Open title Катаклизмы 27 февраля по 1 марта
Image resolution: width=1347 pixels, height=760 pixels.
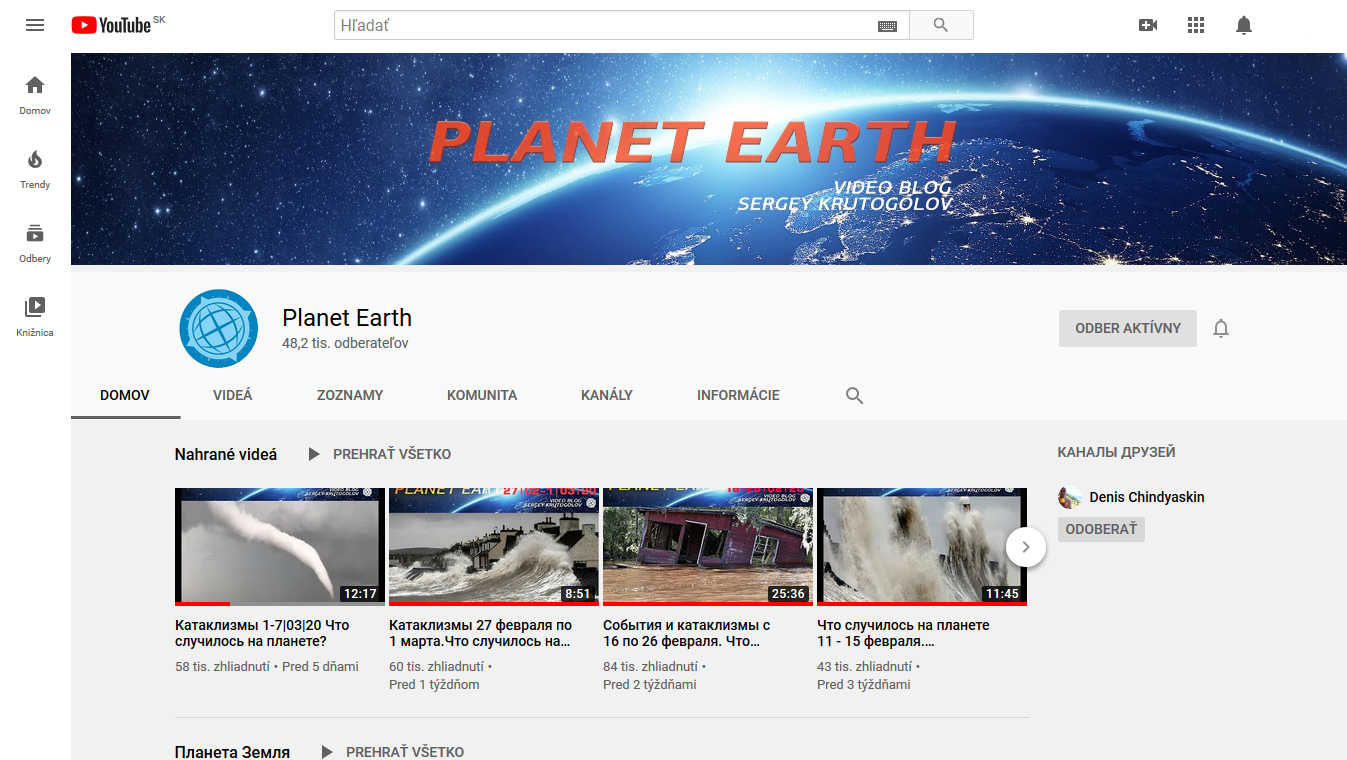coord(480,633)
